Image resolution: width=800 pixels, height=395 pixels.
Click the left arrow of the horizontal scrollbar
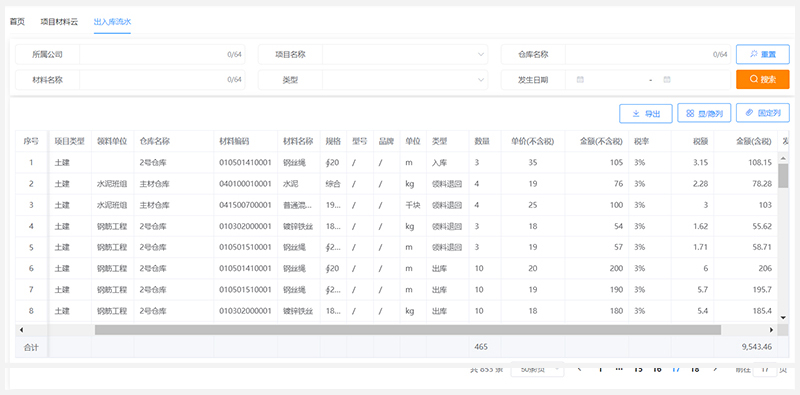point(21,330)
